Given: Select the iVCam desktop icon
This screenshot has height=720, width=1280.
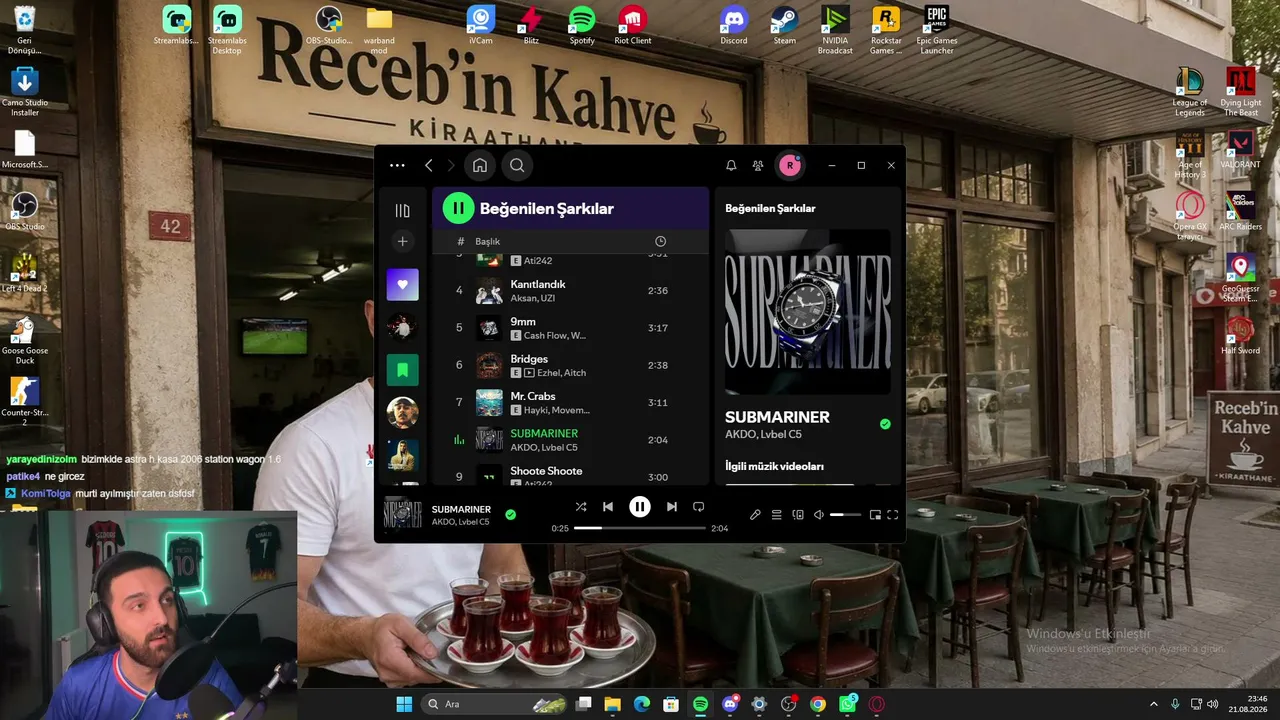Looking at the screenshot, I should click(x=480, y=26).
